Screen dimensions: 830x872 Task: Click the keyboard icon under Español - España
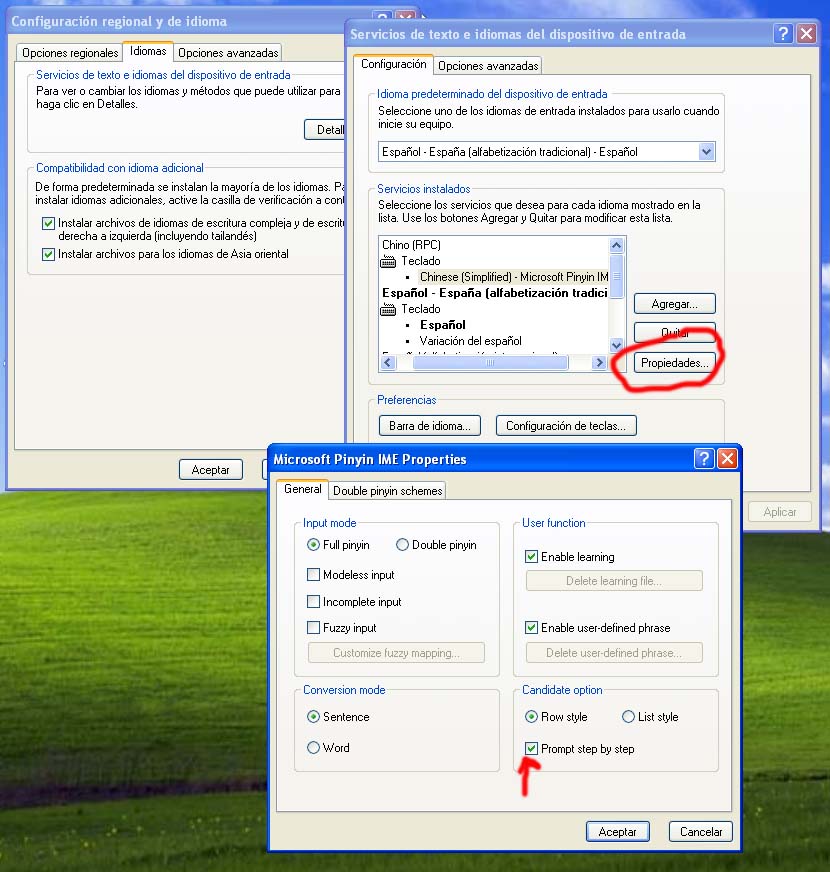(388, 309)
